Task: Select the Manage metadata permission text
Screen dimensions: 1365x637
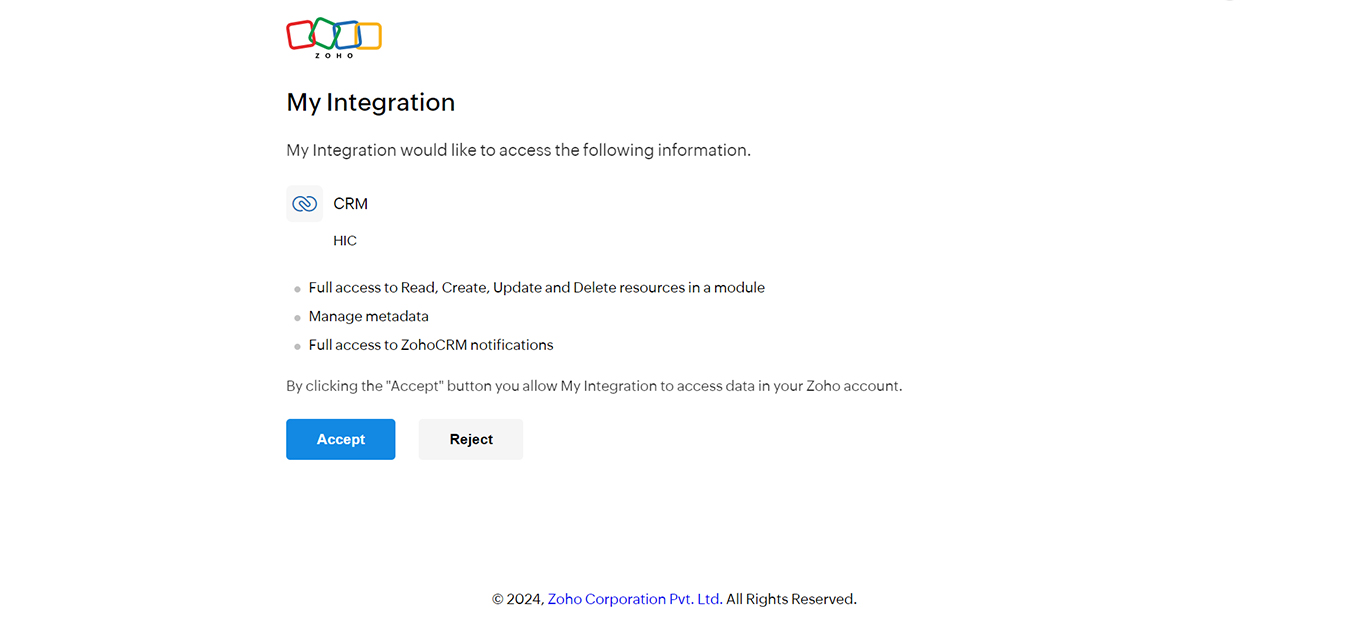Action: pyautogui.click(x=368, y=316)
